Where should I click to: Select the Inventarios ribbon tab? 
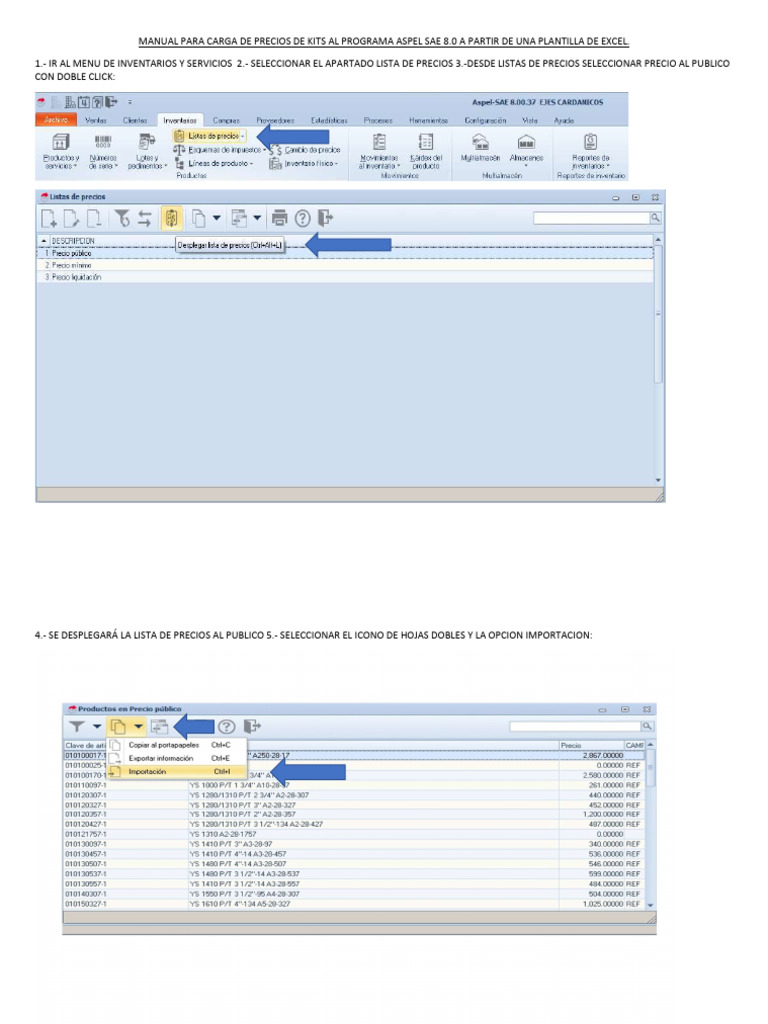tap(180, 120)
